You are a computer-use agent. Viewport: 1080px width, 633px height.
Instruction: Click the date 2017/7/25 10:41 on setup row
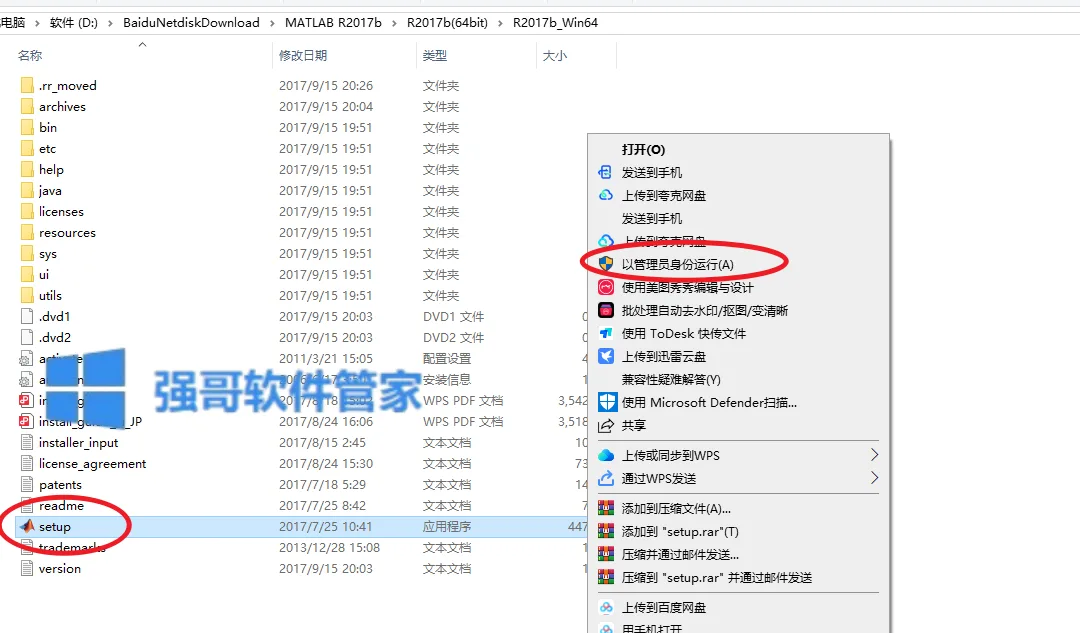pyautogui.click(x=325, y=526)
